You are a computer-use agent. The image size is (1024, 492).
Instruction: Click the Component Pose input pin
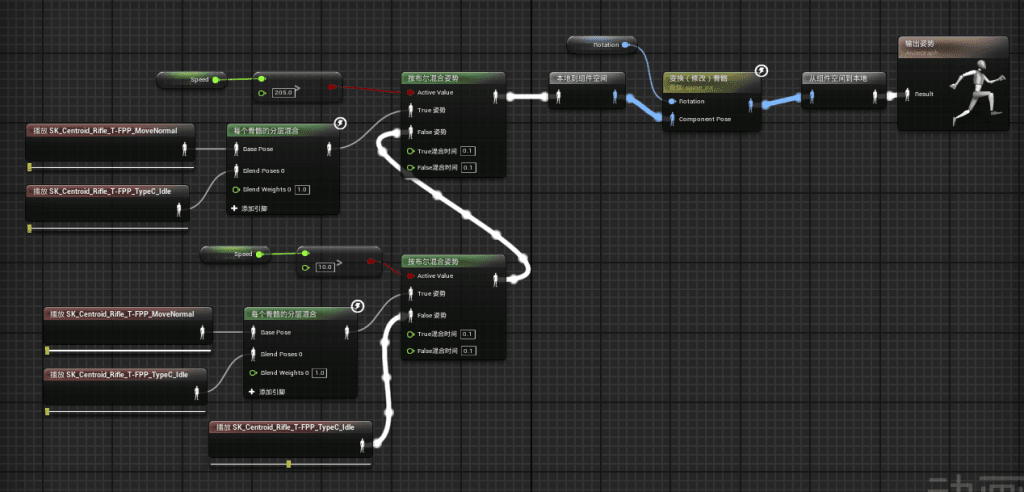(x=672, y=119)
